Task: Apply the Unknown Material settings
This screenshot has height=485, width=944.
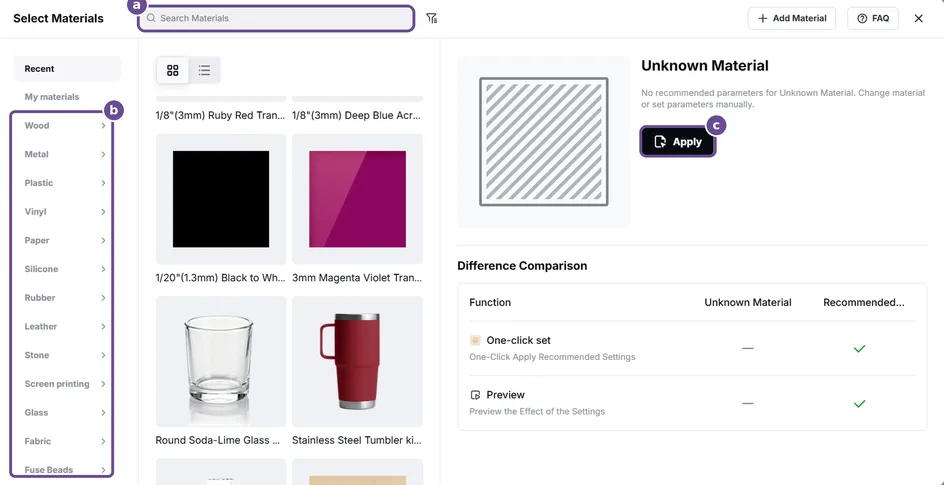Action: point(678,142)
